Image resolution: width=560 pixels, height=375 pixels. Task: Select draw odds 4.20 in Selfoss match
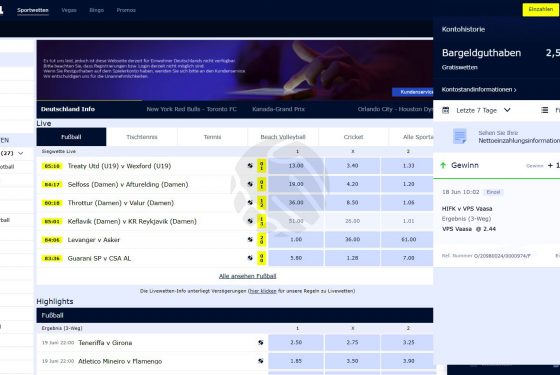352,184
